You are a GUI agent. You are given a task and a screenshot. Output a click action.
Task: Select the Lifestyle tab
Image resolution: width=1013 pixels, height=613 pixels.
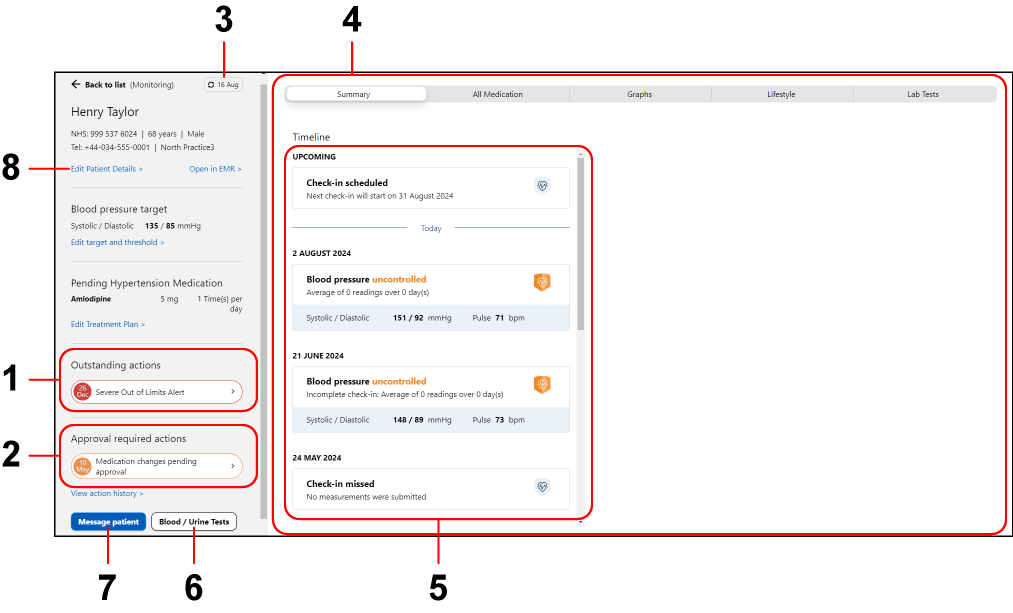781,94
